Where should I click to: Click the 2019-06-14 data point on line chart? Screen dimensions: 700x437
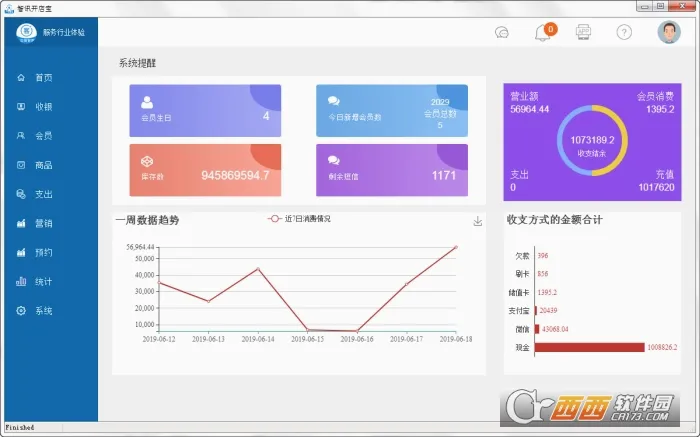pos(258,269)
